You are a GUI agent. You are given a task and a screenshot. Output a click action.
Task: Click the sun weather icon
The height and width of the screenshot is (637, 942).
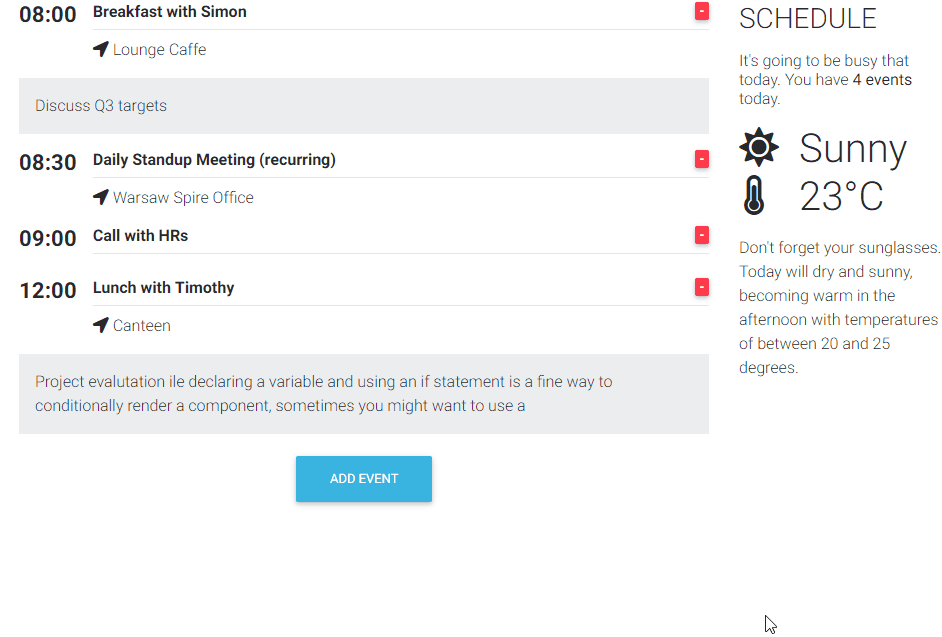click(758, 148)
